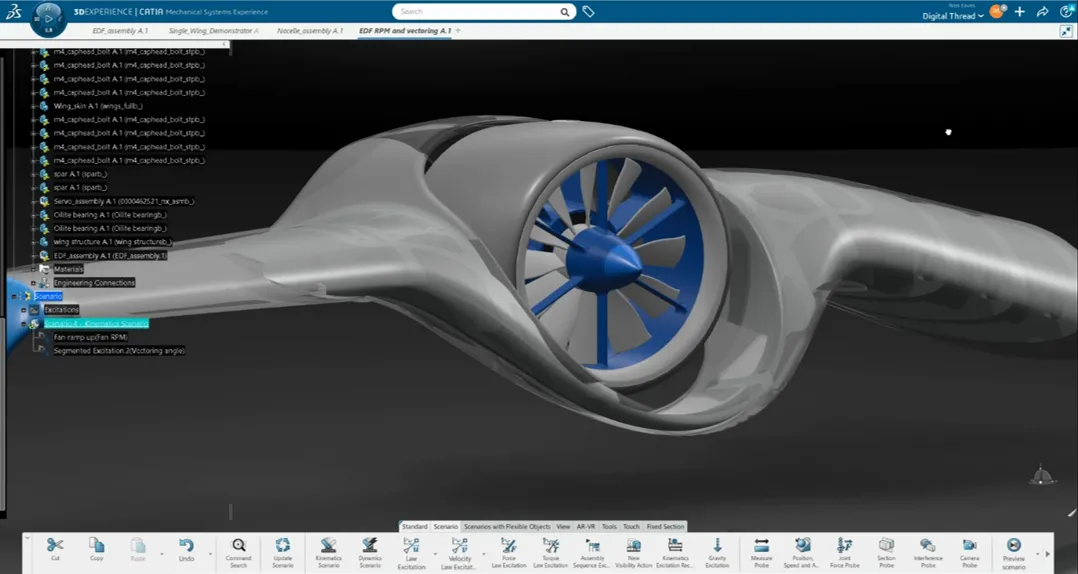Select the Force Law Excitation tool
Viewport: 1078px width, 574px height.
point(509,553)
